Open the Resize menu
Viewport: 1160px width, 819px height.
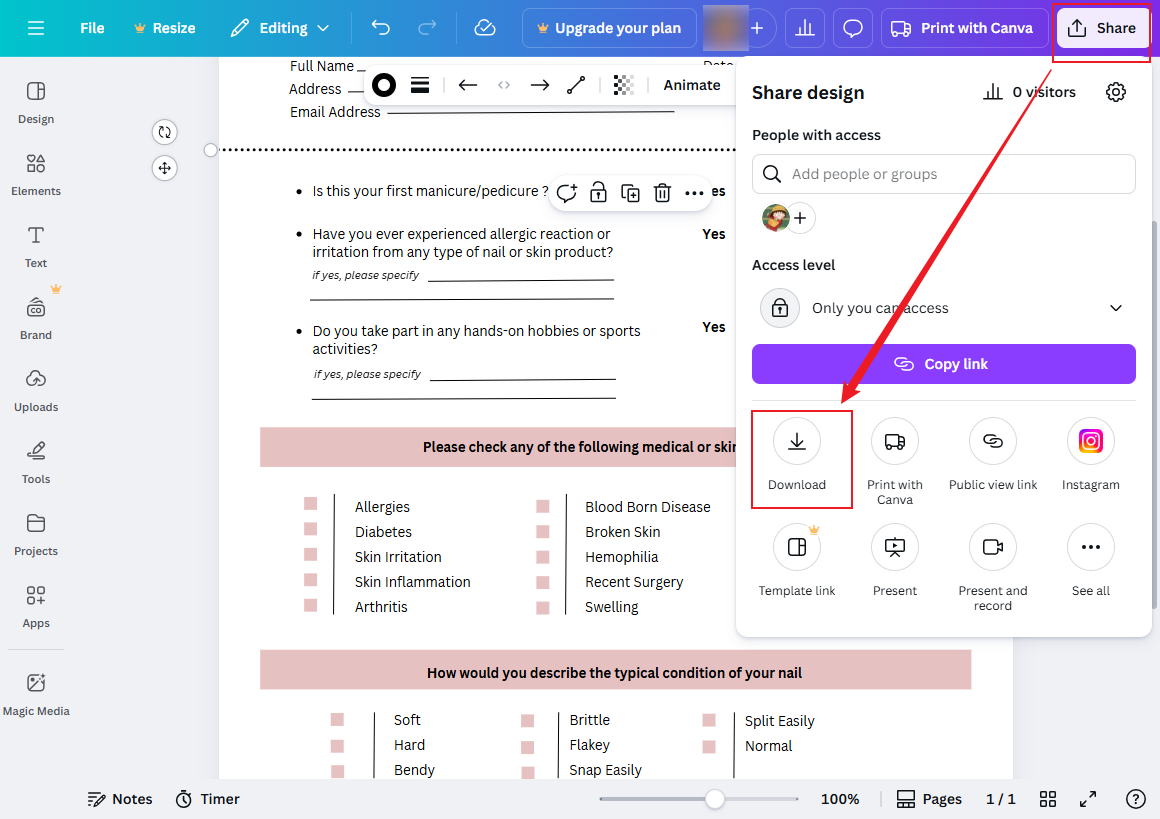pyautogui.click(x=164, y=28)
